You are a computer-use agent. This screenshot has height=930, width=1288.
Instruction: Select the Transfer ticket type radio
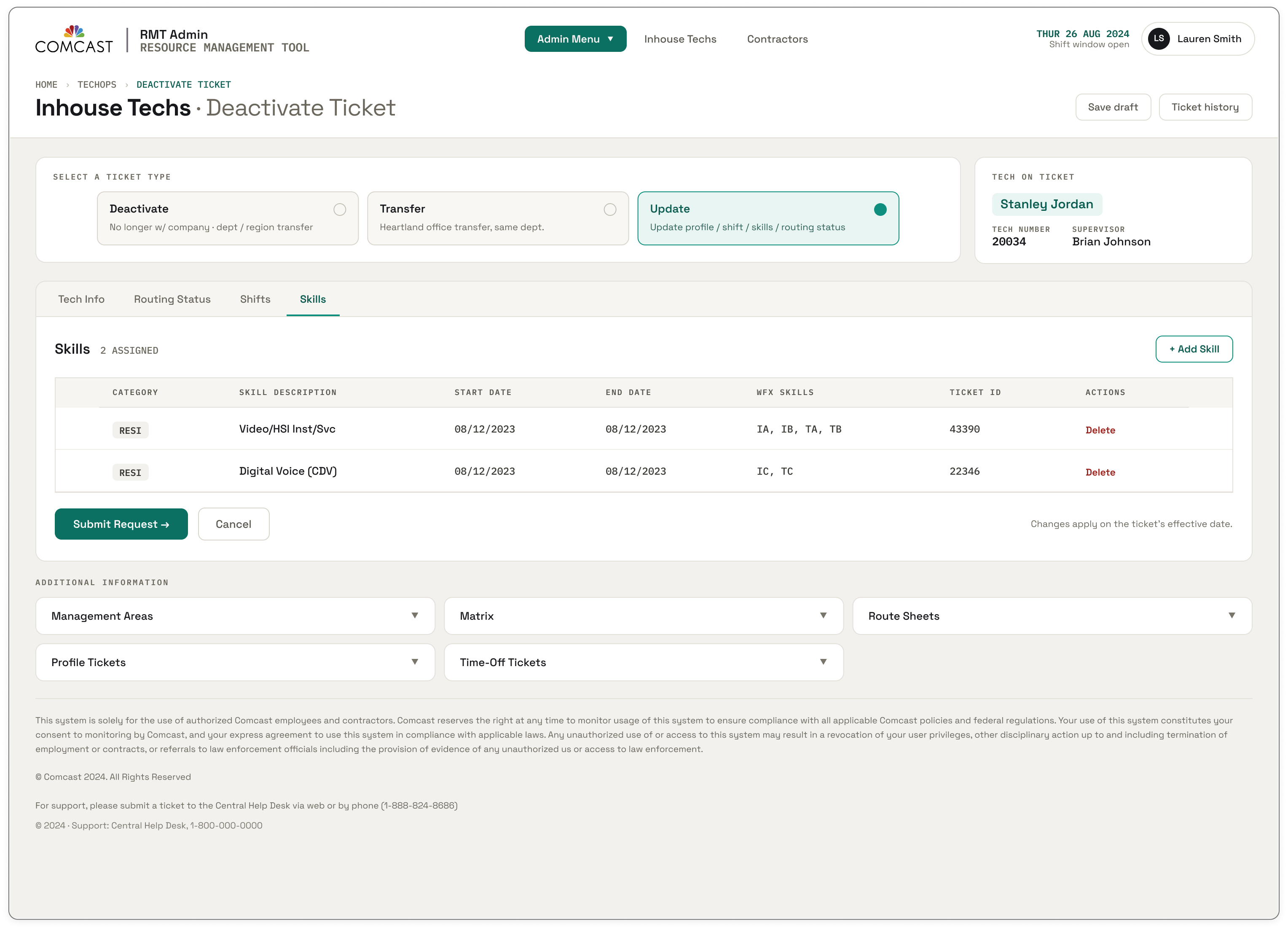coord(610,210)
